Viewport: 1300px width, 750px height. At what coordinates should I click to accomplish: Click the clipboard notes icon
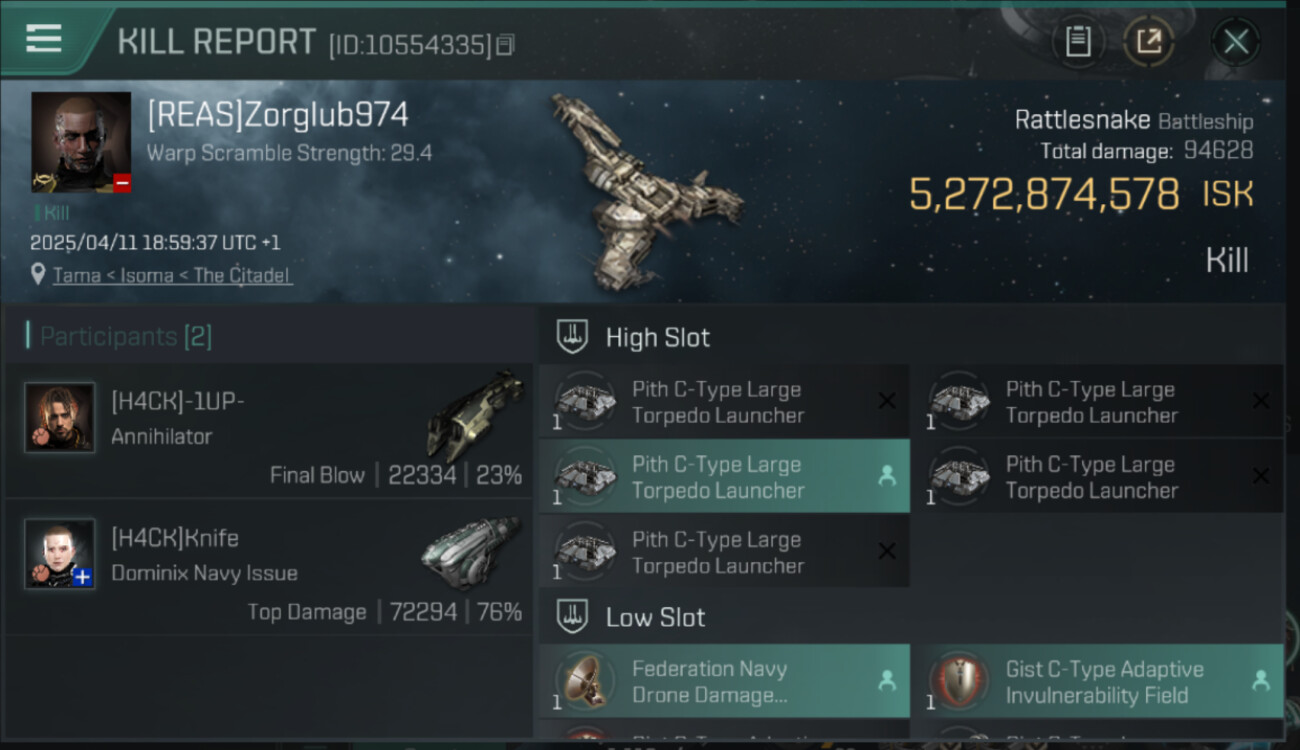pyautogui.click(x=1077, y=42)
